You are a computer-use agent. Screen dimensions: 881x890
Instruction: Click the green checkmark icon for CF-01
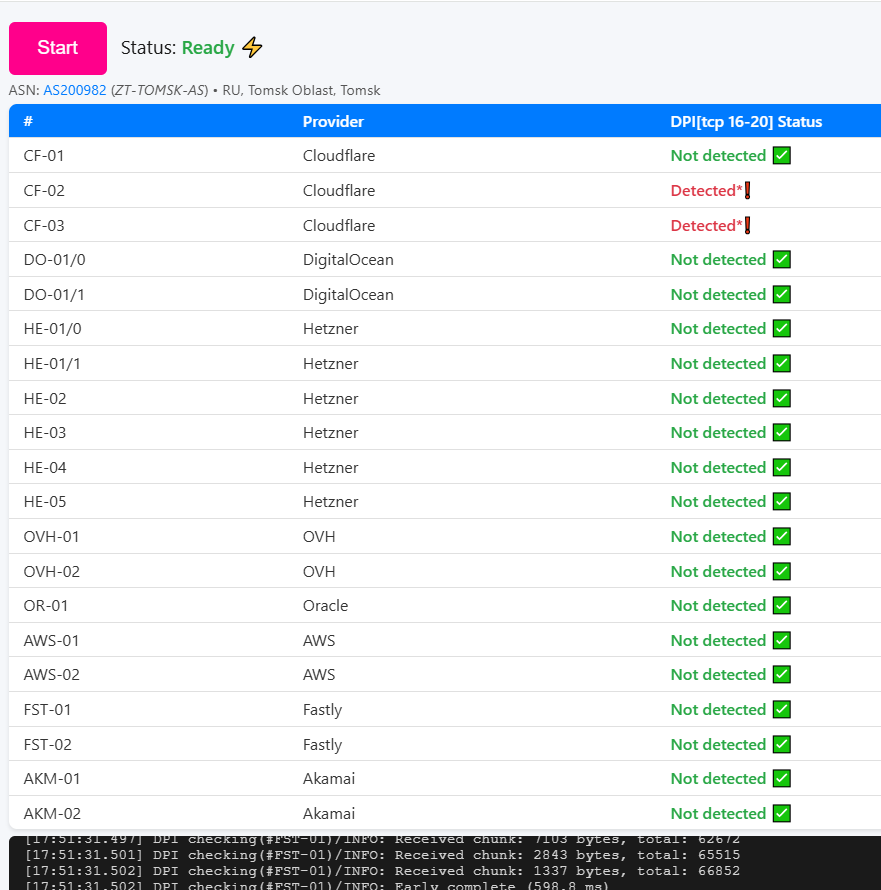tap(782, 156)
